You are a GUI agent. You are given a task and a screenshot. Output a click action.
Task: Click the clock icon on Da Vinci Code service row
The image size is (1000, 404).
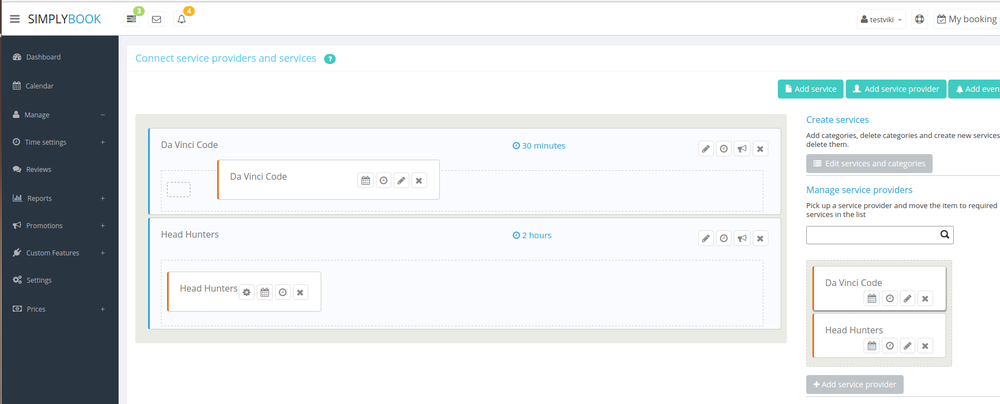click(724, 149)
